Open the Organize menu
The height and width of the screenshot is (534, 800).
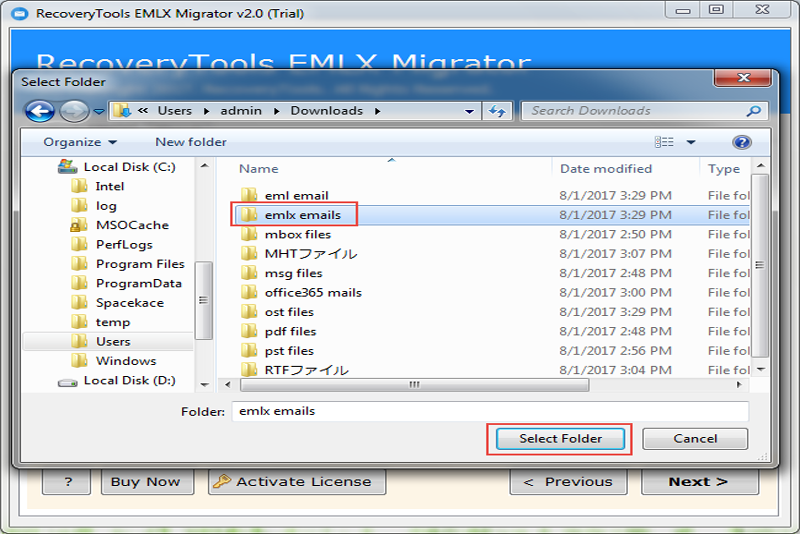tap(80, 142)
